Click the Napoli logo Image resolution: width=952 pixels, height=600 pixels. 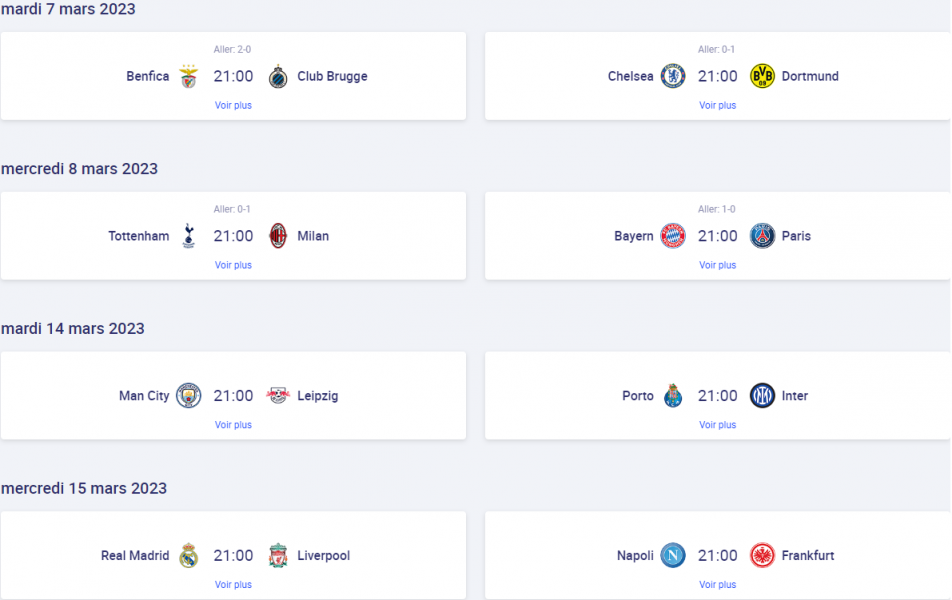click(x=673, y=556)
